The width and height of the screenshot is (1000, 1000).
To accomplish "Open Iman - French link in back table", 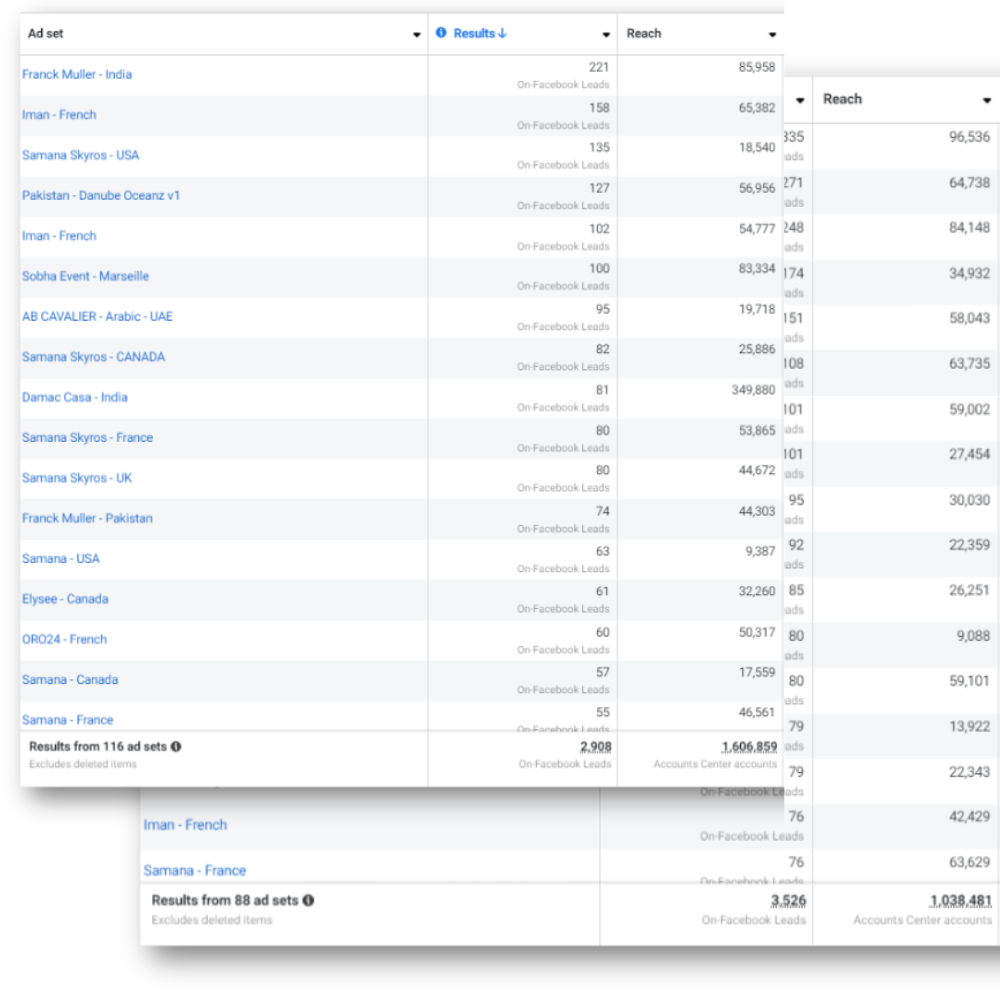I will [185, 825].
